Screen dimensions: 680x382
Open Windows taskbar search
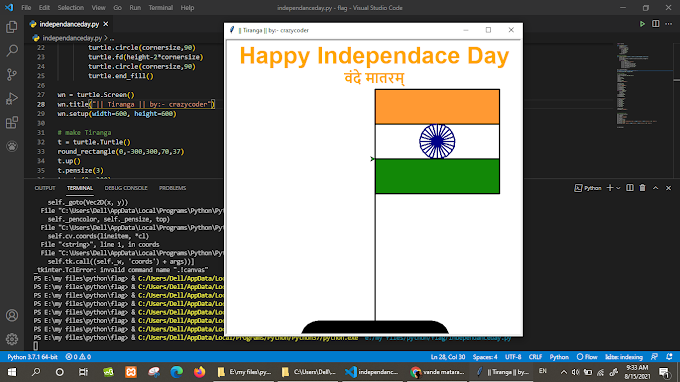point(36,372)
